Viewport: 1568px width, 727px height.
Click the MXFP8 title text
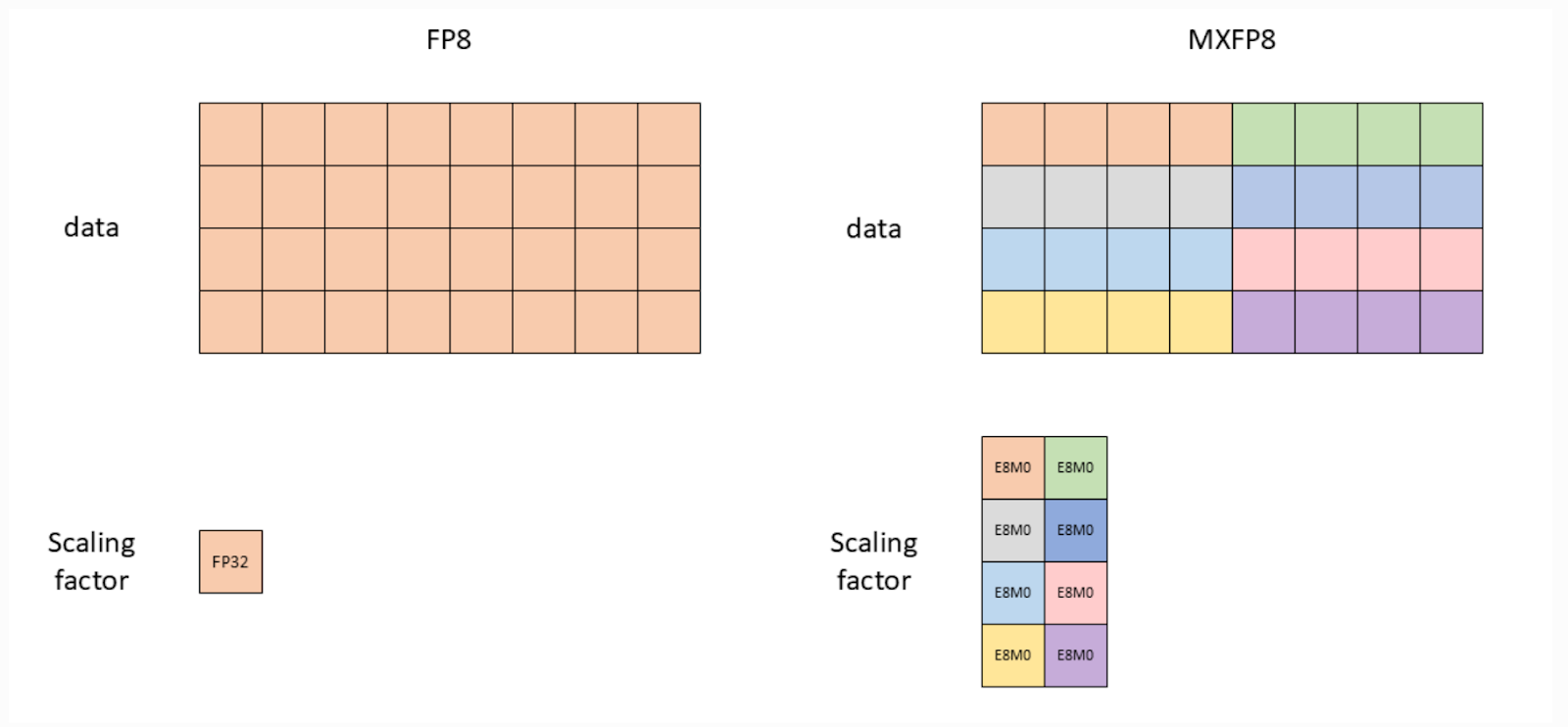[1231, 40]
